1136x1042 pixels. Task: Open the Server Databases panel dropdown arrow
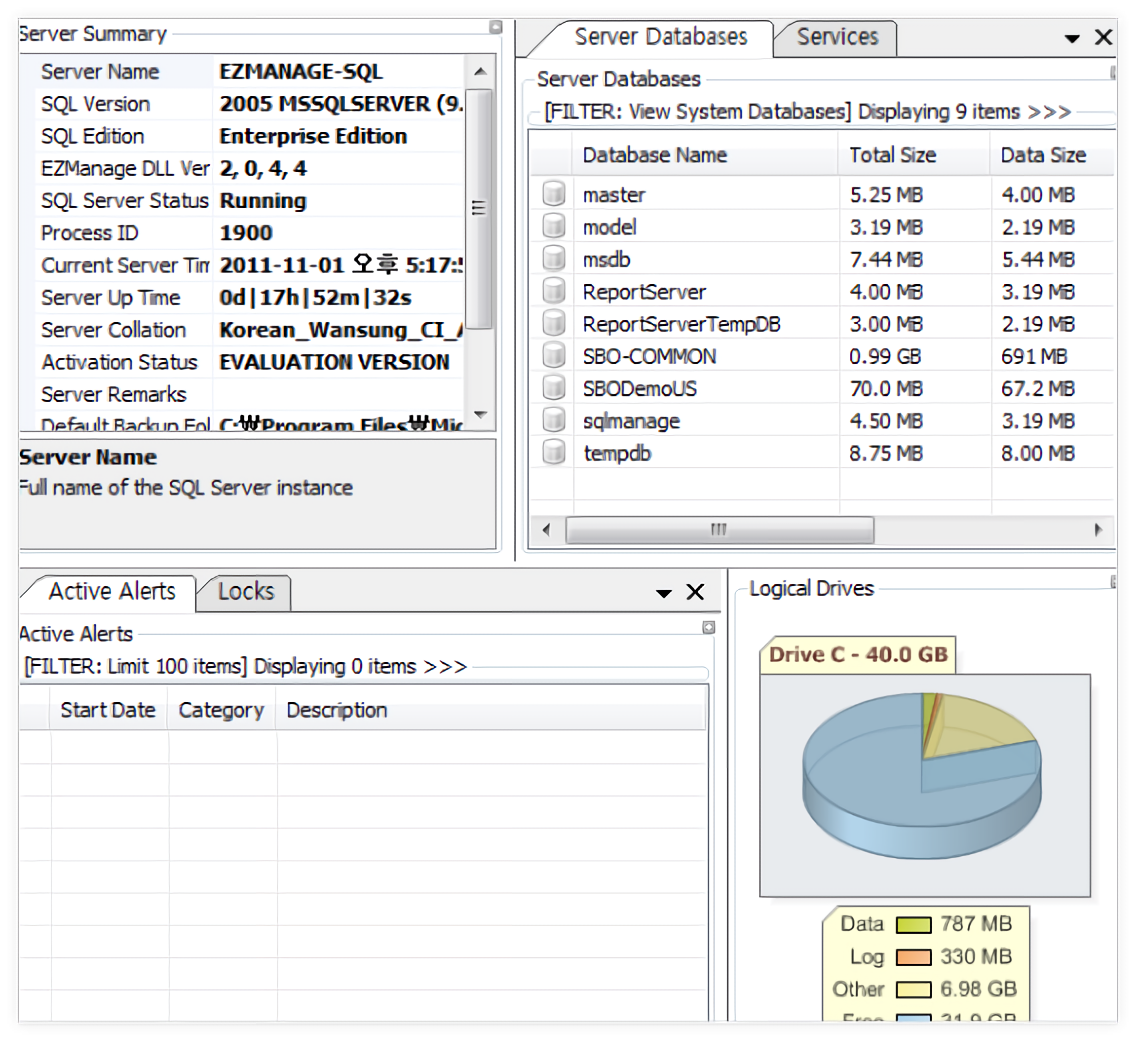(1072, 39)
